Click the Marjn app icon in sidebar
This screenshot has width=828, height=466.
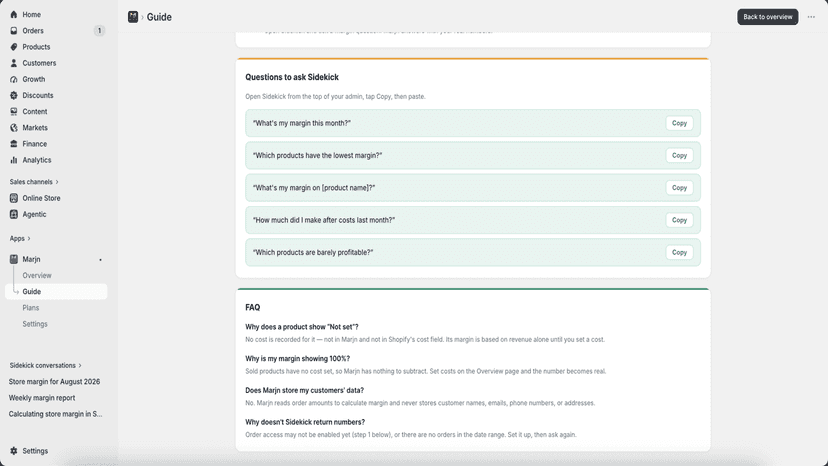tap(14, 259)
